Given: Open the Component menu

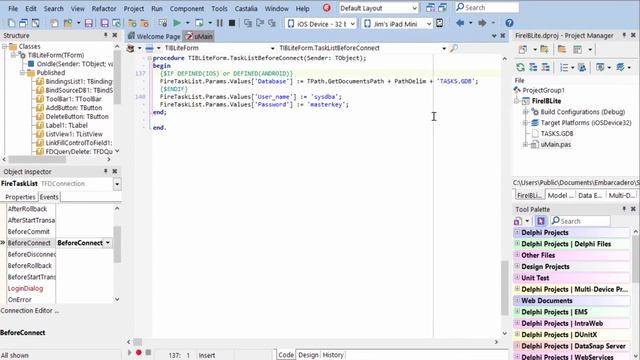Looking at the screenshot, I should tap(187, 8).
